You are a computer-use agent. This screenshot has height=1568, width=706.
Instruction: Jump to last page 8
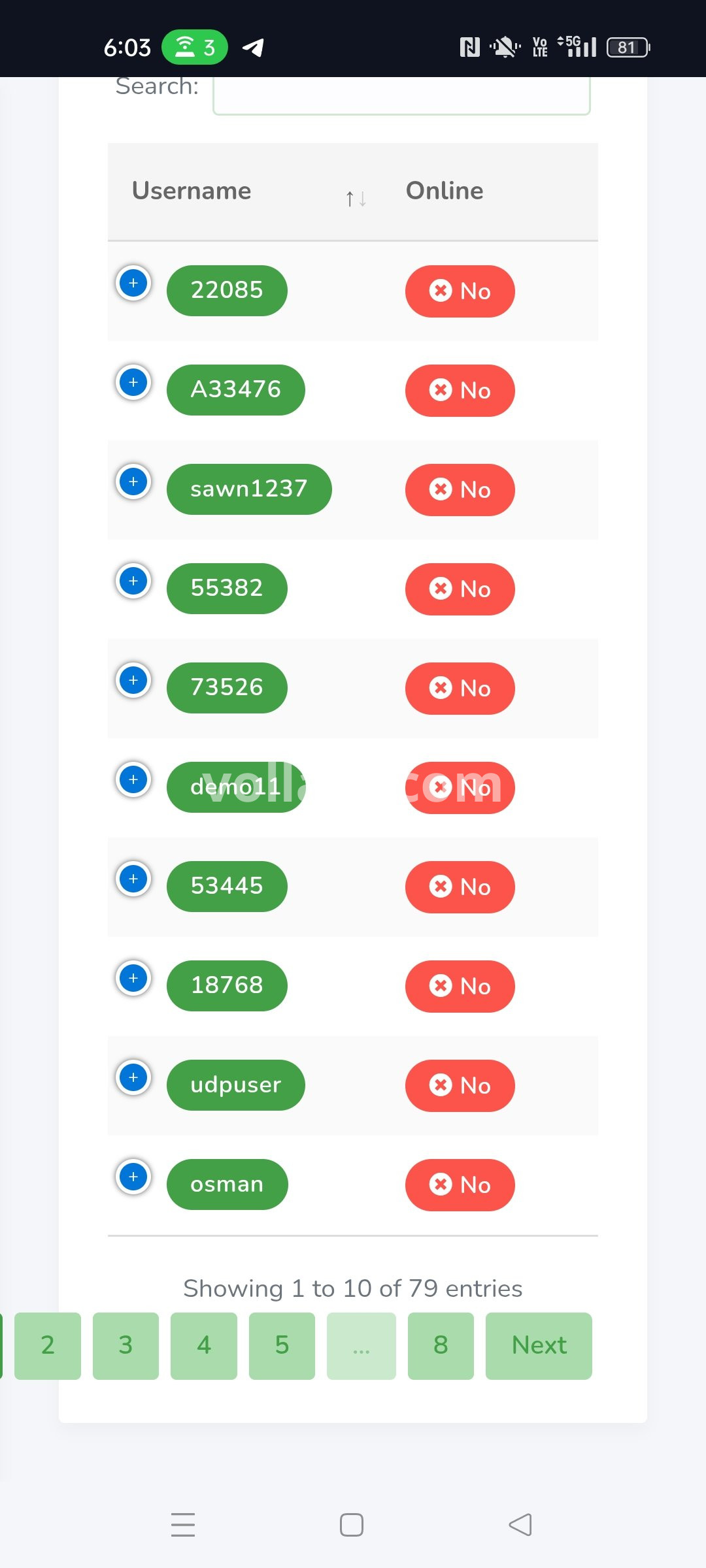coord(441,1346)
